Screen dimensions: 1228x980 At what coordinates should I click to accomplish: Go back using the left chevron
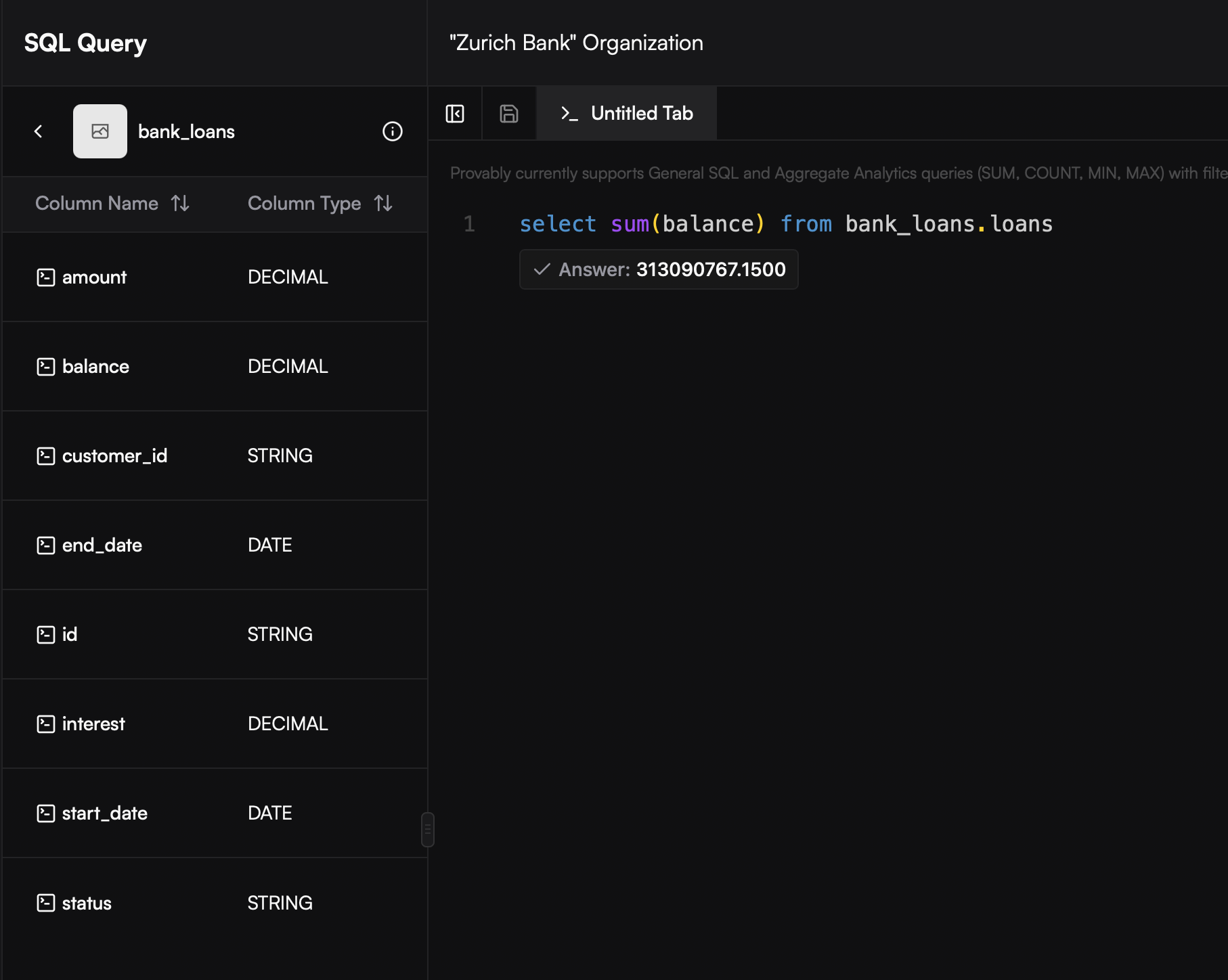tap(39, 131)
